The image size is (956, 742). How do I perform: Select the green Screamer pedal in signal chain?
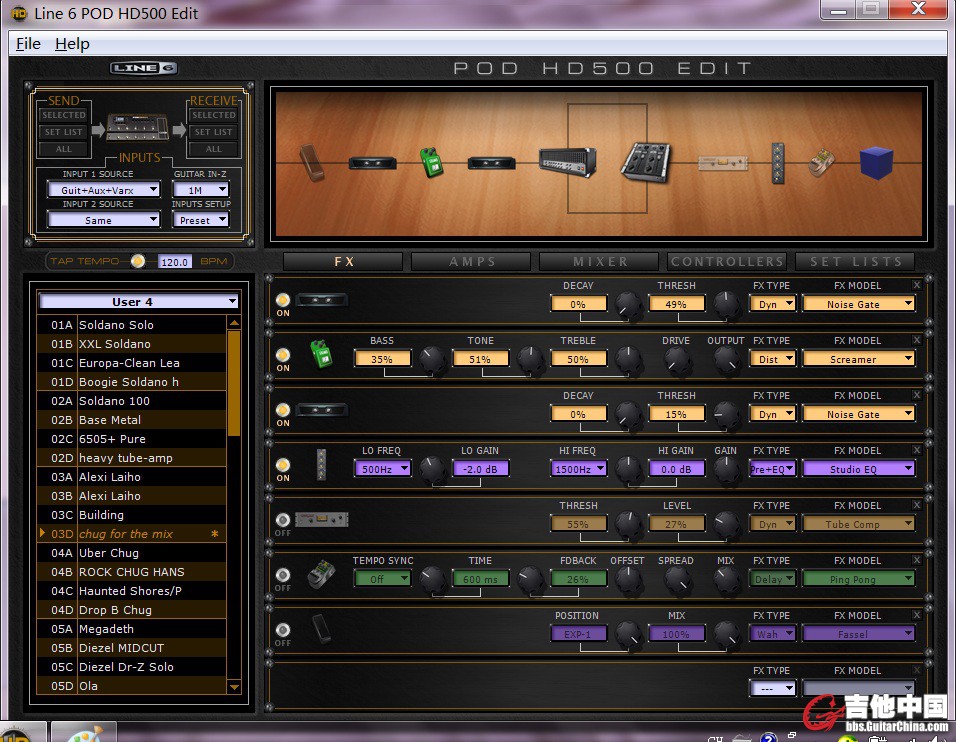pos(432,162)
